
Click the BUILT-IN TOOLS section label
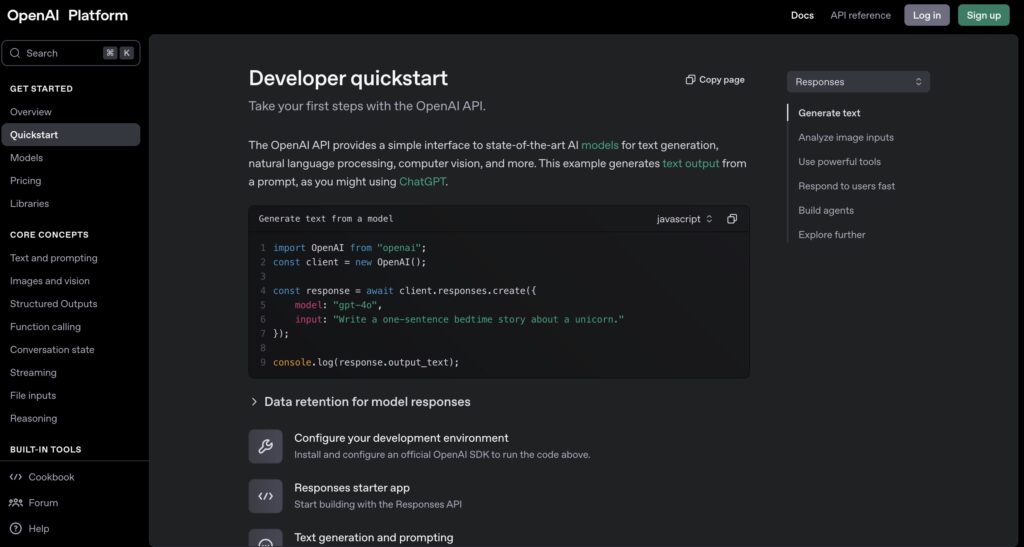[x=46, y=450]
